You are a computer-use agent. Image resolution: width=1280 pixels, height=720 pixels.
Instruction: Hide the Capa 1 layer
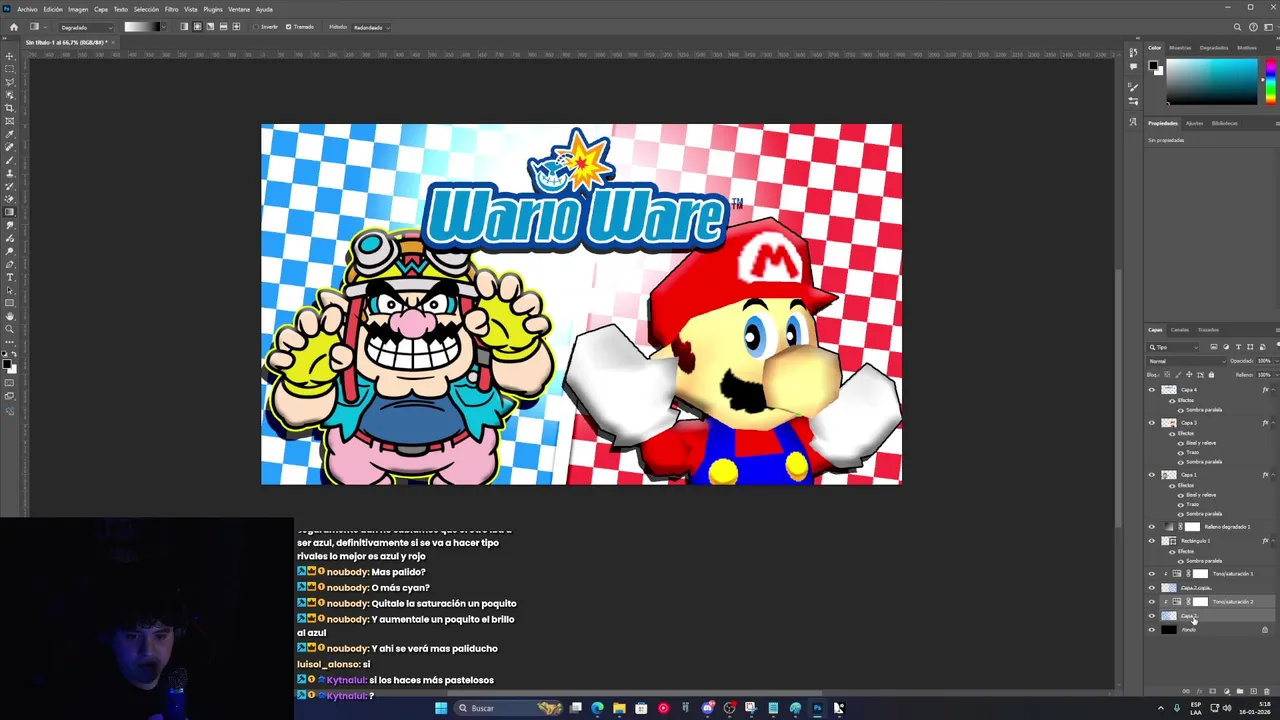1151,475
